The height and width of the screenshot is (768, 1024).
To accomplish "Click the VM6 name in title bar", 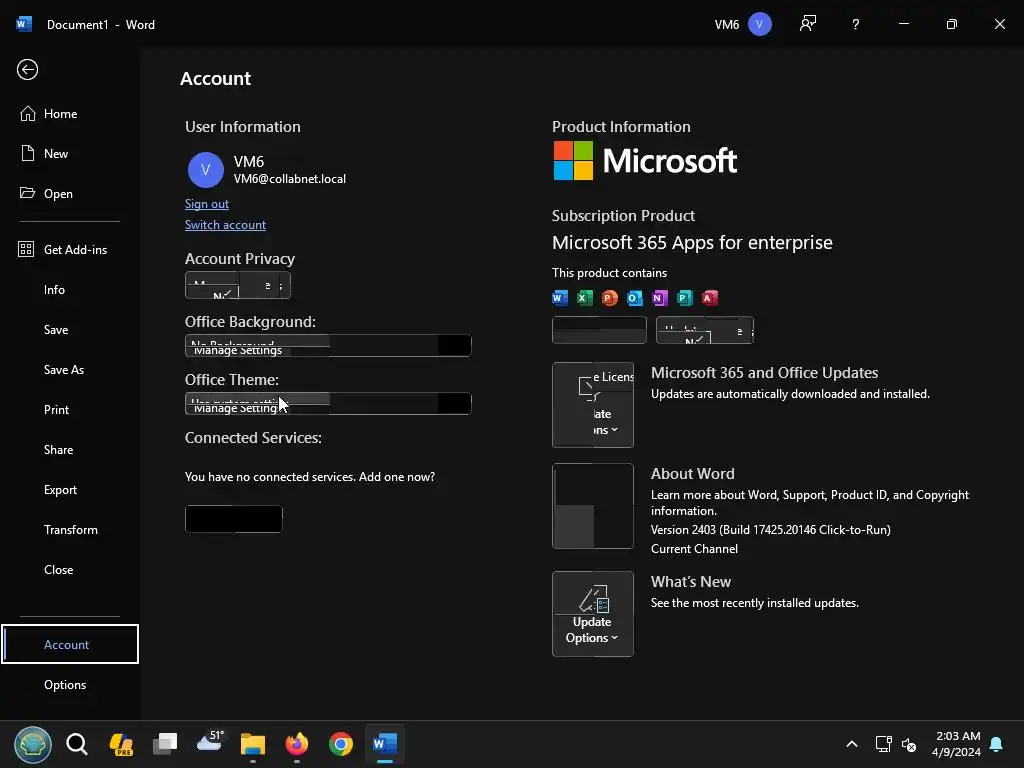I will pyautogui.click(x=726, y=24).
